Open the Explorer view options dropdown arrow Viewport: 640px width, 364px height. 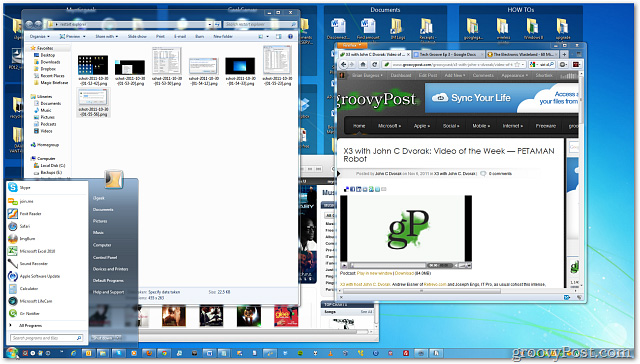[x=267, y=36]
